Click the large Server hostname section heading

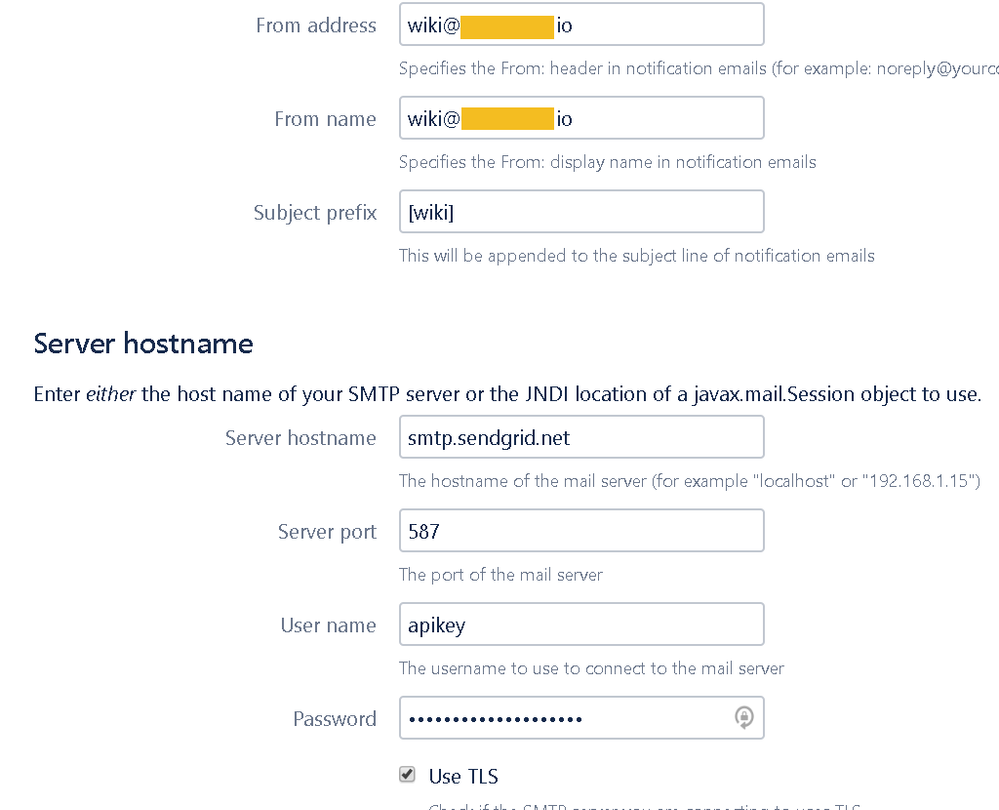coord(143,344)
